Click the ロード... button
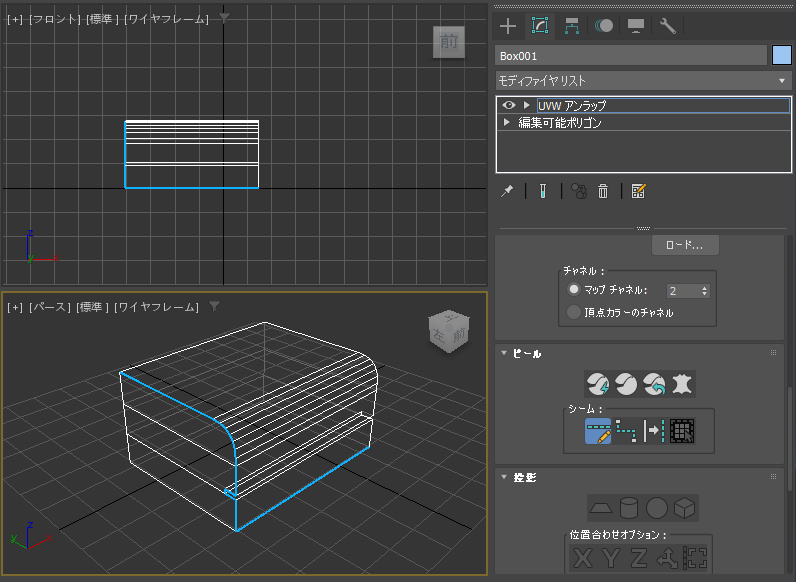 [x=684, y=245]
